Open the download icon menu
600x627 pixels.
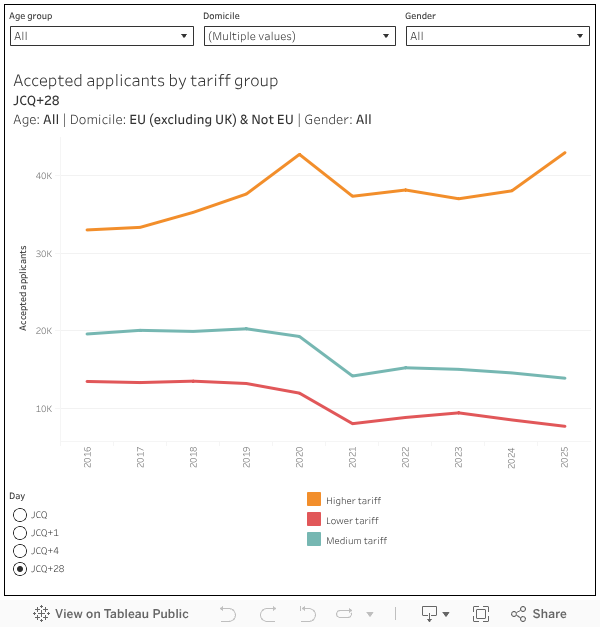(x=435, y=613)
